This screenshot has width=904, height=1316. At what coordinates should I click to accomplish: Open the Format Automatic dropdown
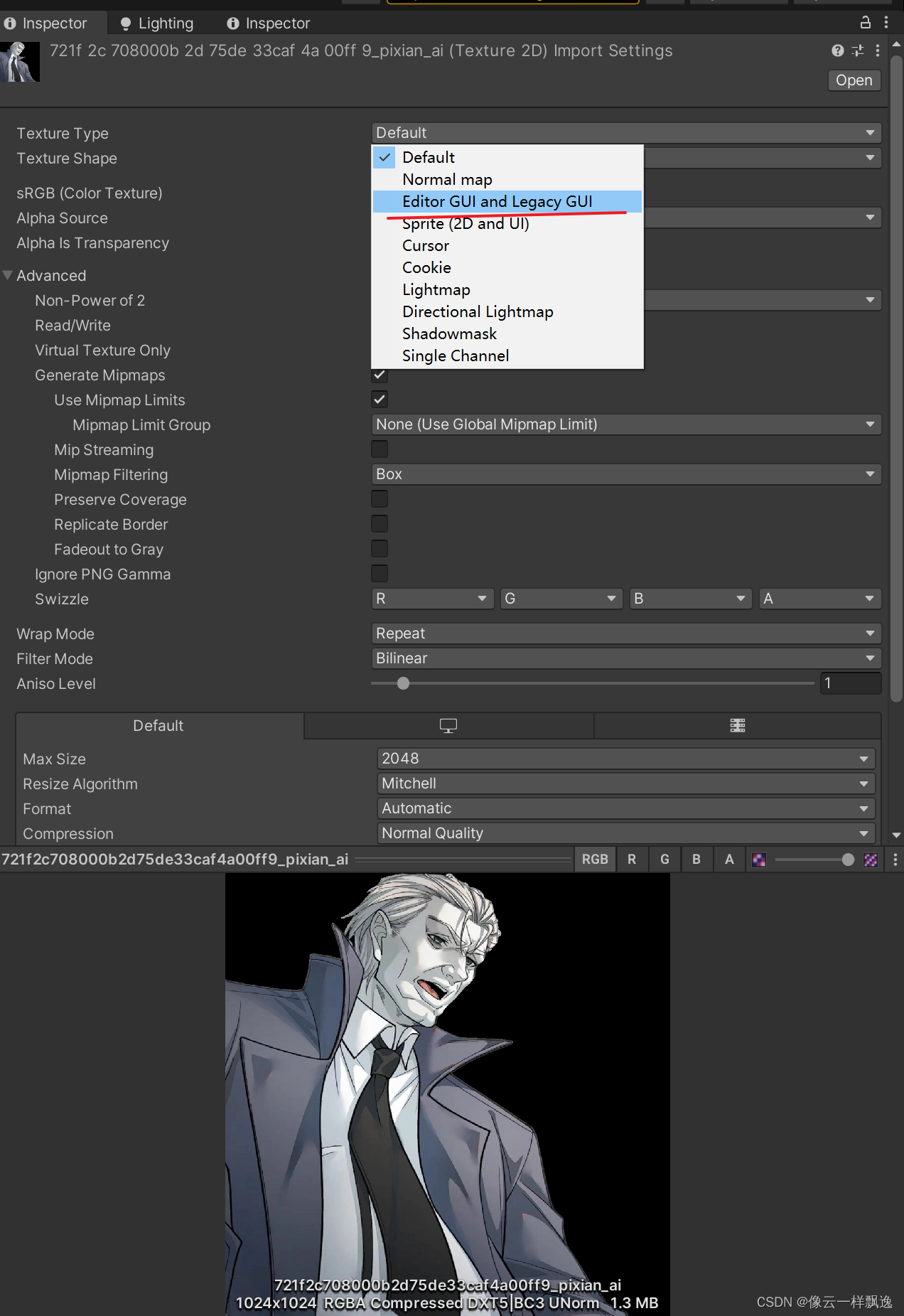click(626, 808)
